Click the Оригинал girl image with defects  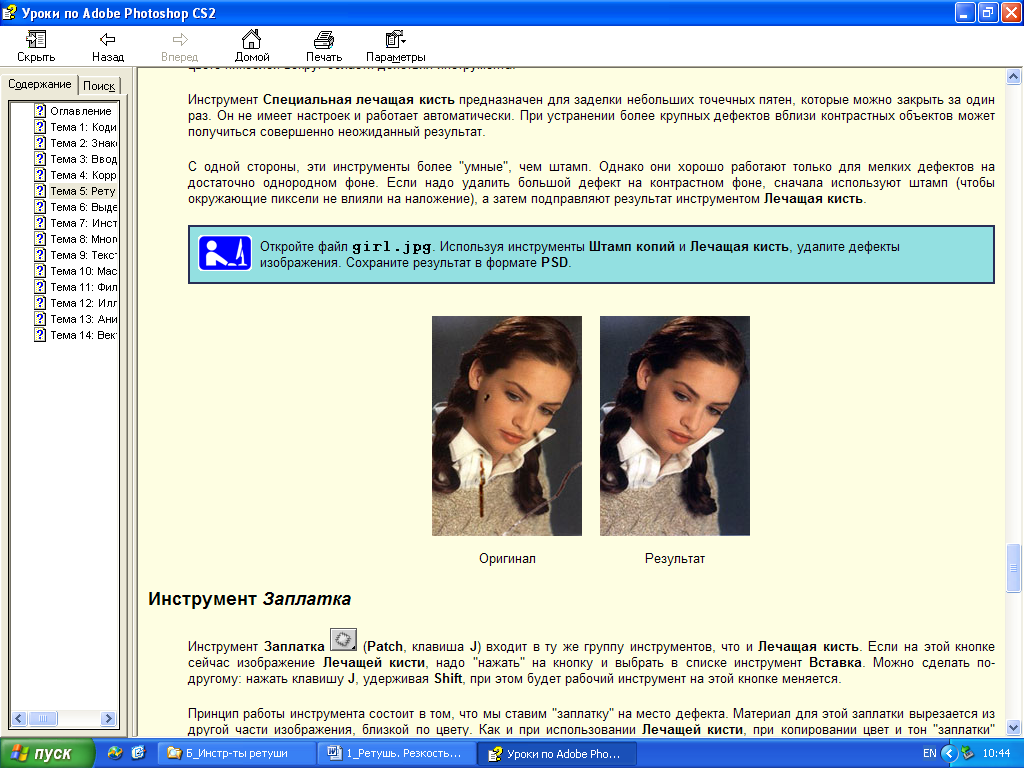pyautogui.click(x=507, y=426)
